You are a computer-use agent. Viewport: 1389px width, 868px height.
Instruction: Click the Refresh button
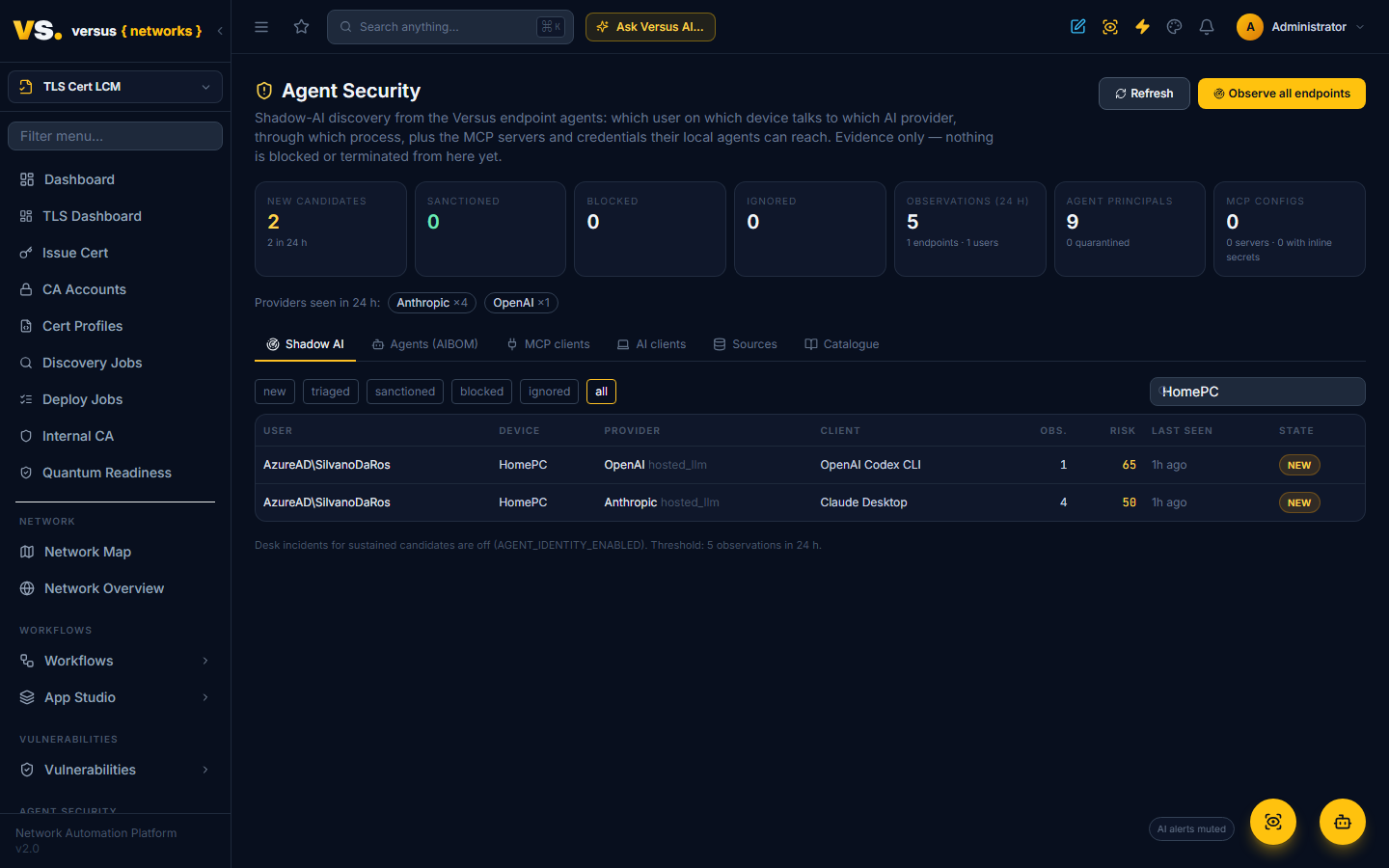1144,94
